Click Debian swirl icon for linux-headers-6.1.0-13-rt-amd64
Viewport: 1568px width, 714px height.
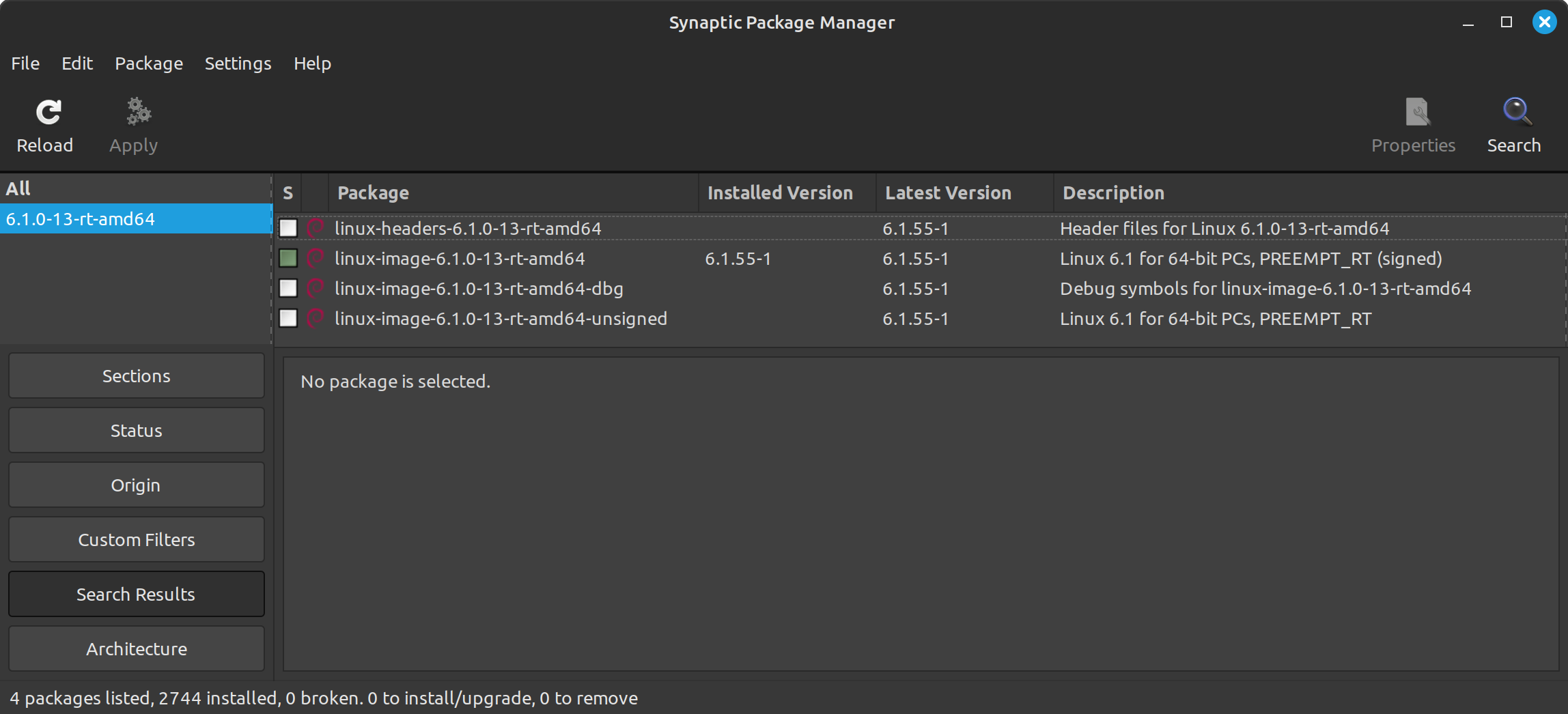click(x=315, y=228)
